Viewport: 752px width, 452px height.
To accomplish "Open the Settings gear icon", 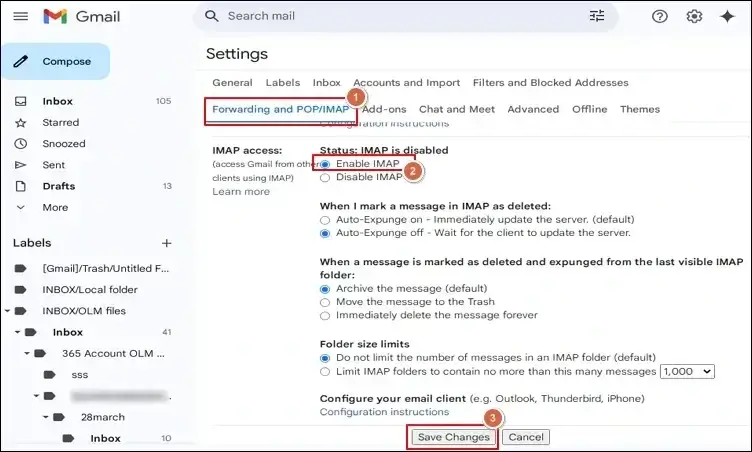I will coord(694,17).
